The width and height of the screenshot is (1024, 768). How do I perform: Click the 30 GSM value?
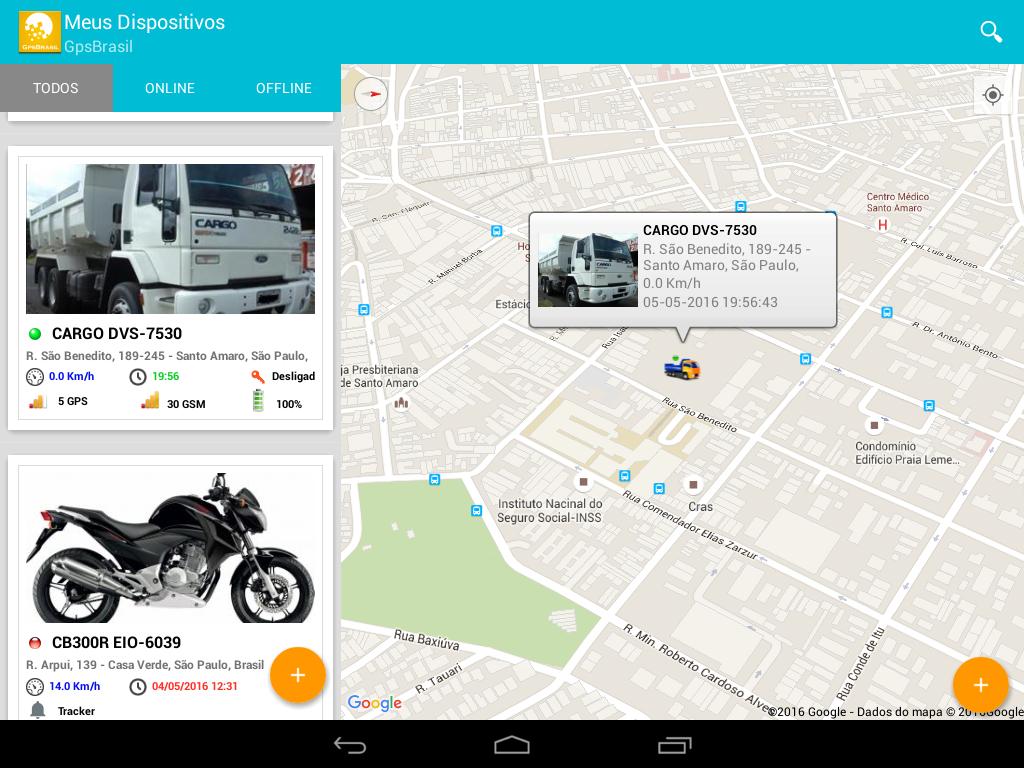click(186, 404)
